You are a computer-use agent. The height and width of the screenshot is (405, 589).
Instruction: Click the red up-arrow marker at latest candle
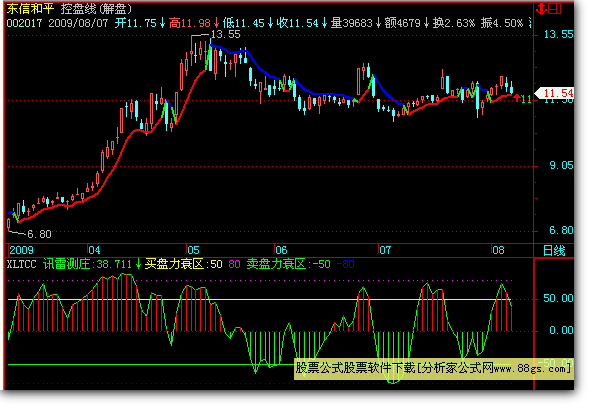pos(517,98)
